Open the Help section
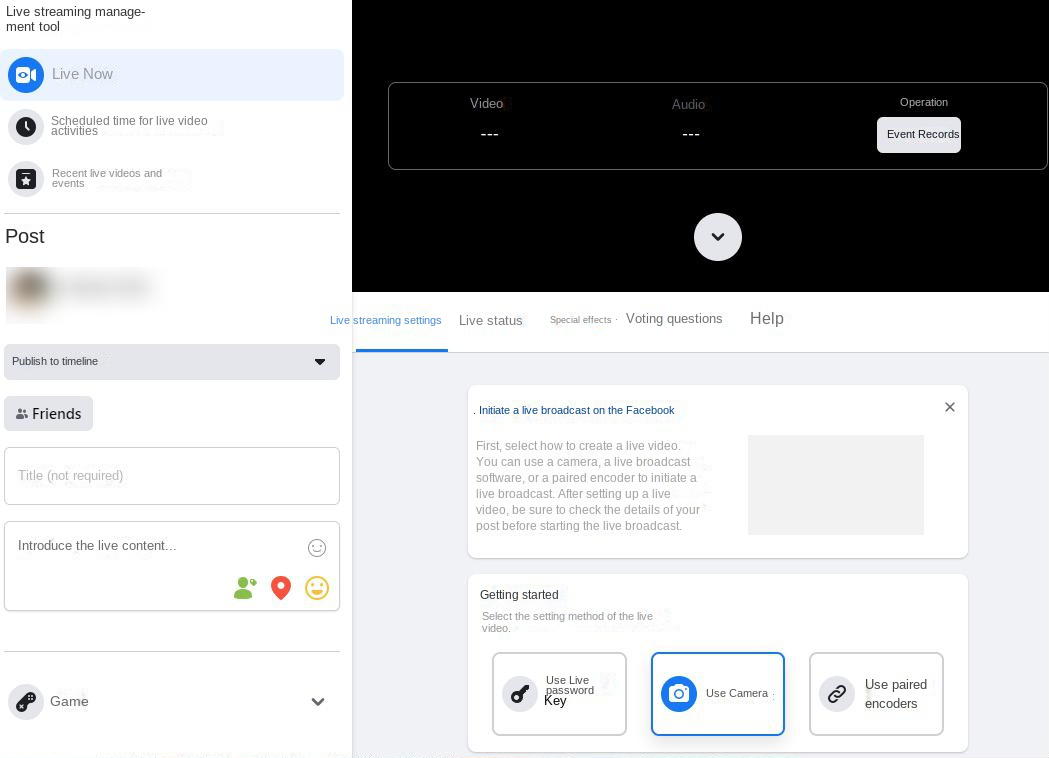Viewport: 1049px width, 758px height. click(767, 318)
